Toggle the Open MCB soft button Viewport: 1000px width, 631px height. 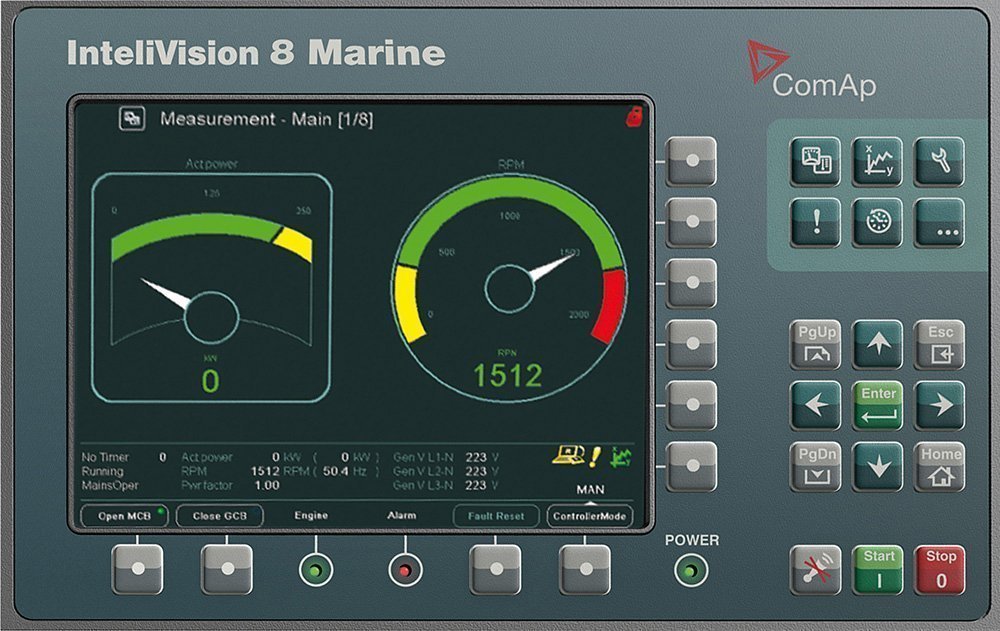pyautogui.click(x=124, y=516)
